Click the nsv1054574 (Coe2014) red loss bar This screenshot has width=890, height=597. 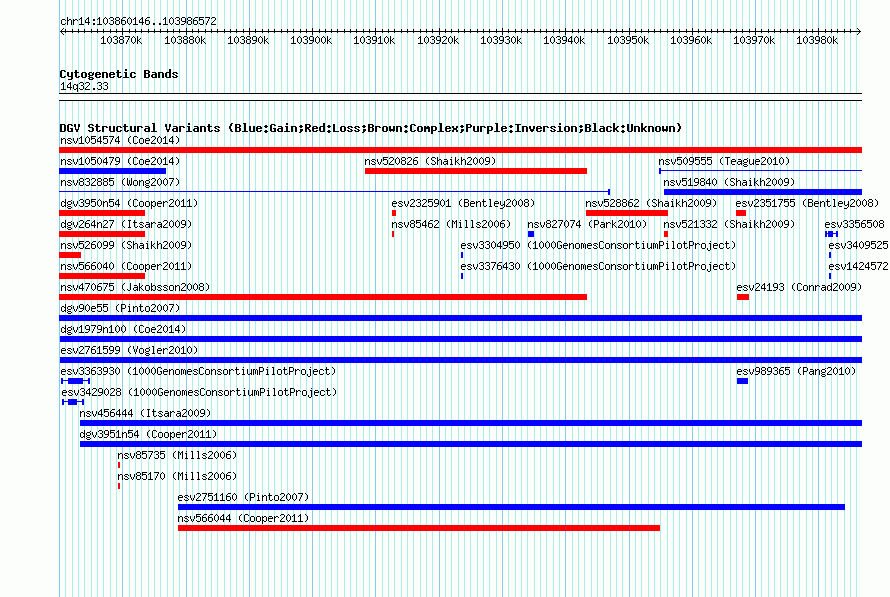460,150
